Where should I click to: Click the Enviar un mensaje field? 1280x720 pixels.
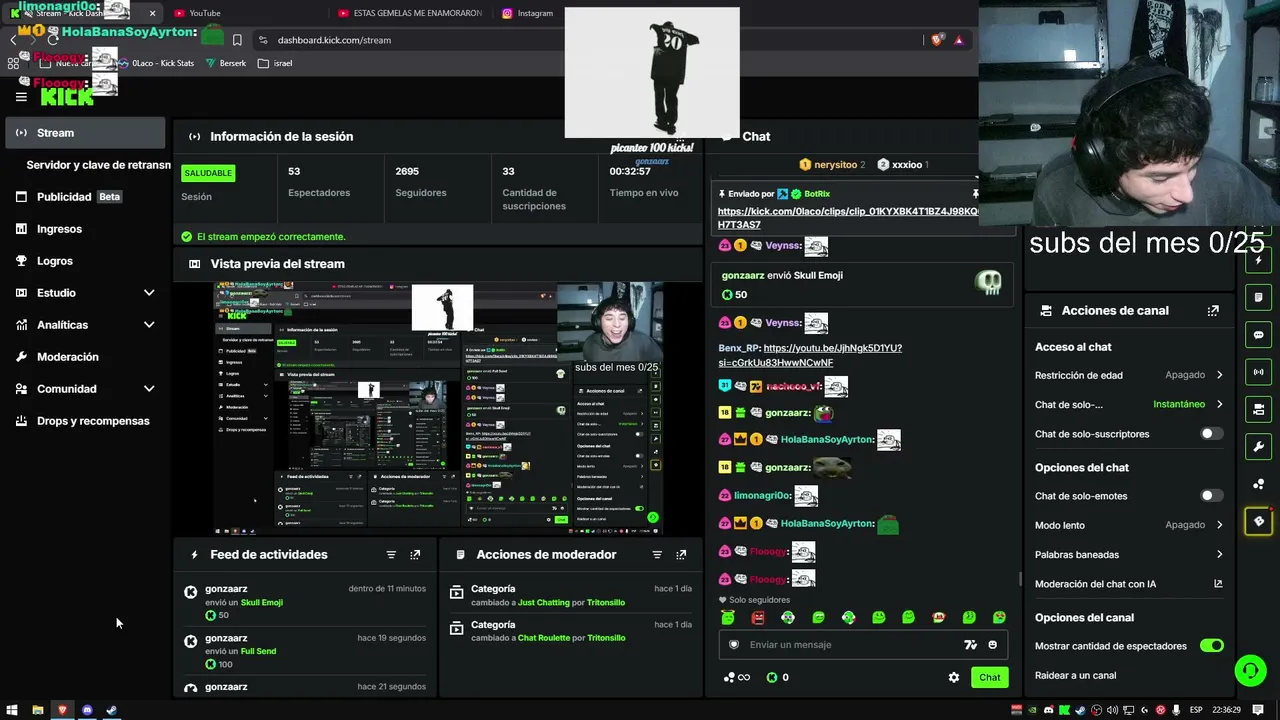pyautogui.click(x=850, y=645)
